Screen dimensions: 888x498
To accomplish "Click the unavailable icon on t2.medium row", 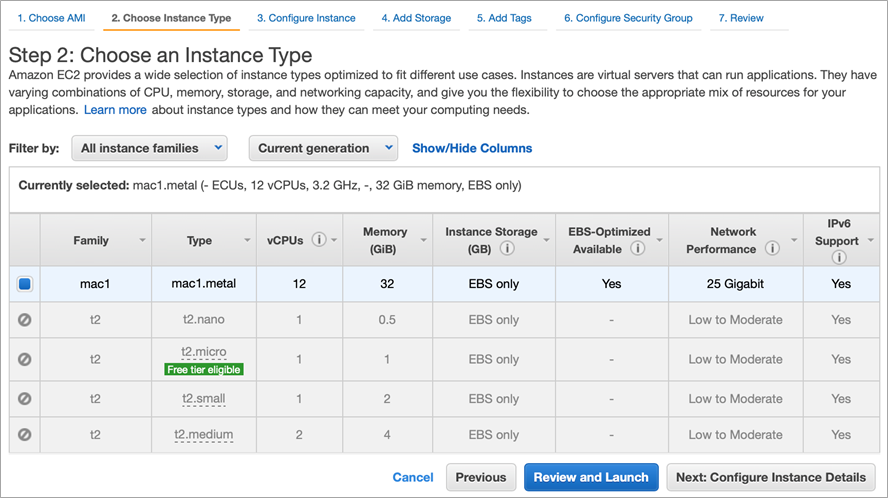I will pyautogui.click(x=25, y=435).
